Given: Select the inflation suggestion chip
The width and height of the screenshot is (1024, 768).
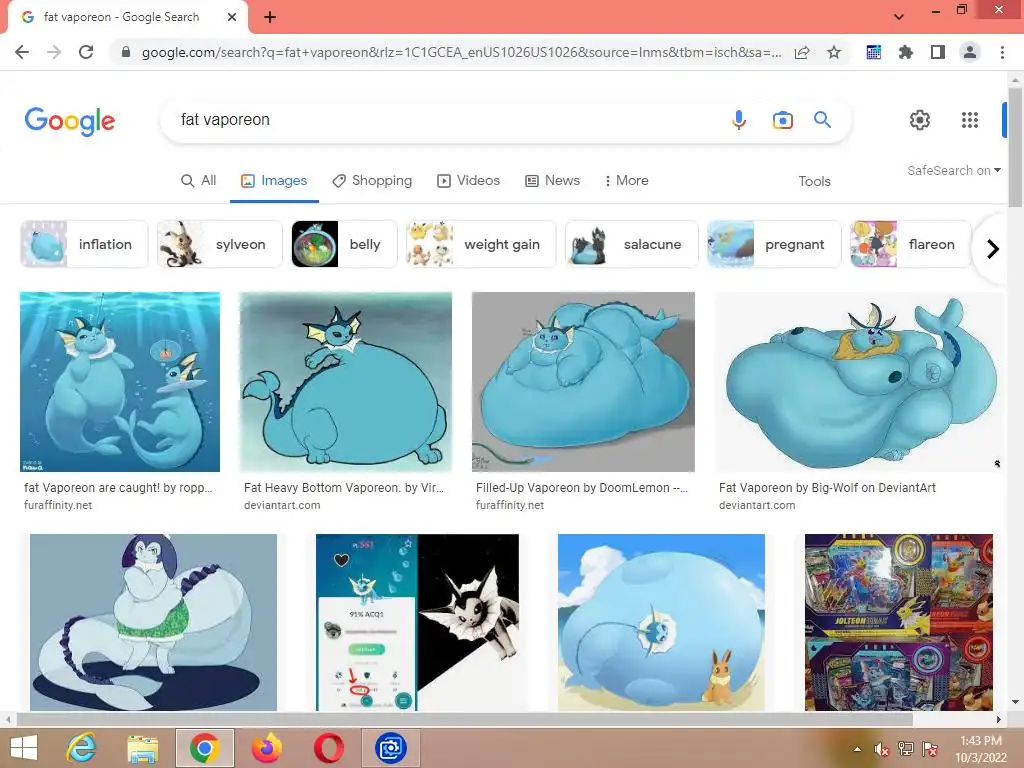Looking at the screenshot, I should click(84, 244).
